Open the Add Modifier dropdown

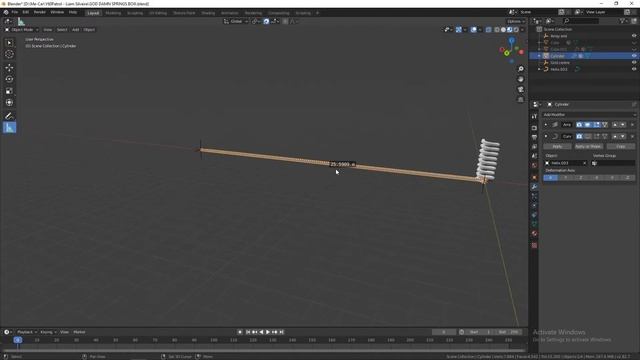(x=589, y=115)
